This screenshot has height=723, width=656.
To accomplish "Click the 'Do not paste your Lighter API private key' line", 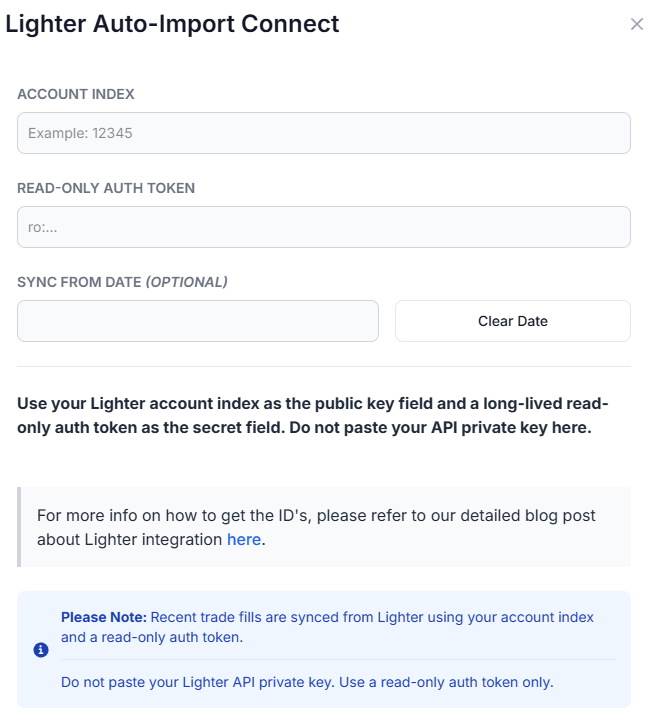I will point(307,682).
